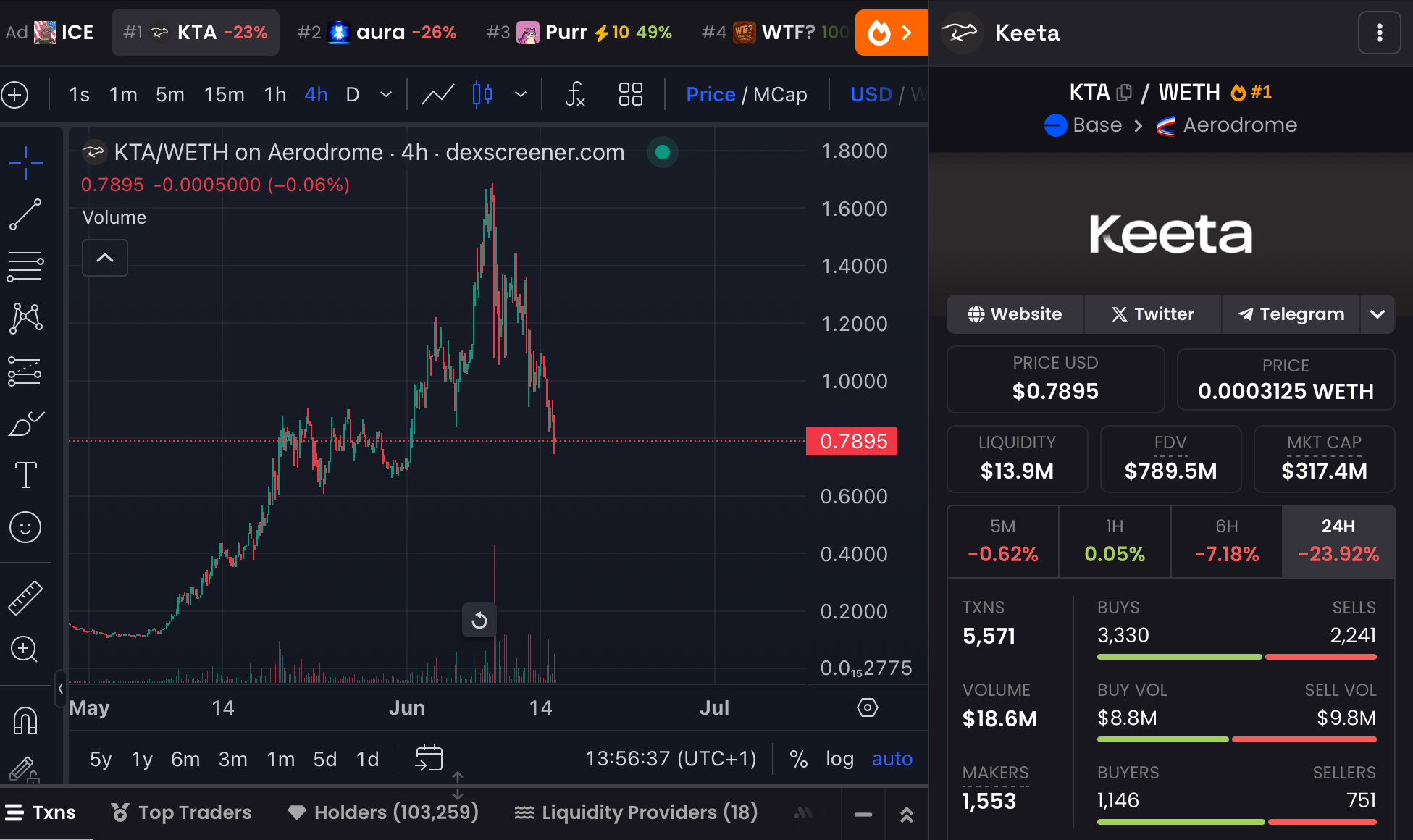Screen dimensions: 1413x840
Task: Minimize the bottom transactions panel
Action: coord(863,815)
